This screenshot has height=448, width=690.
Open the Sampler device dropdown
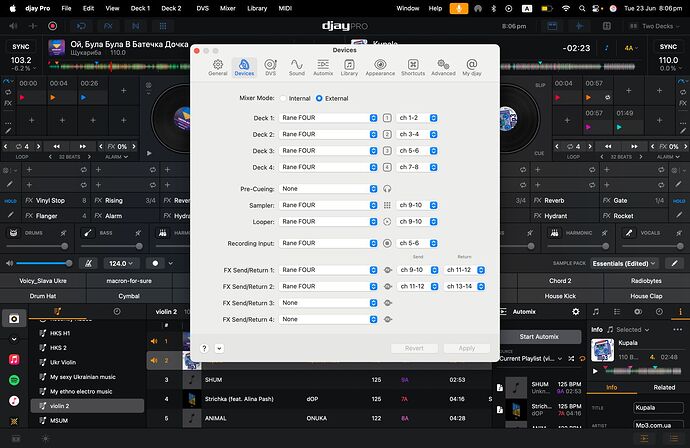[328, 205]
